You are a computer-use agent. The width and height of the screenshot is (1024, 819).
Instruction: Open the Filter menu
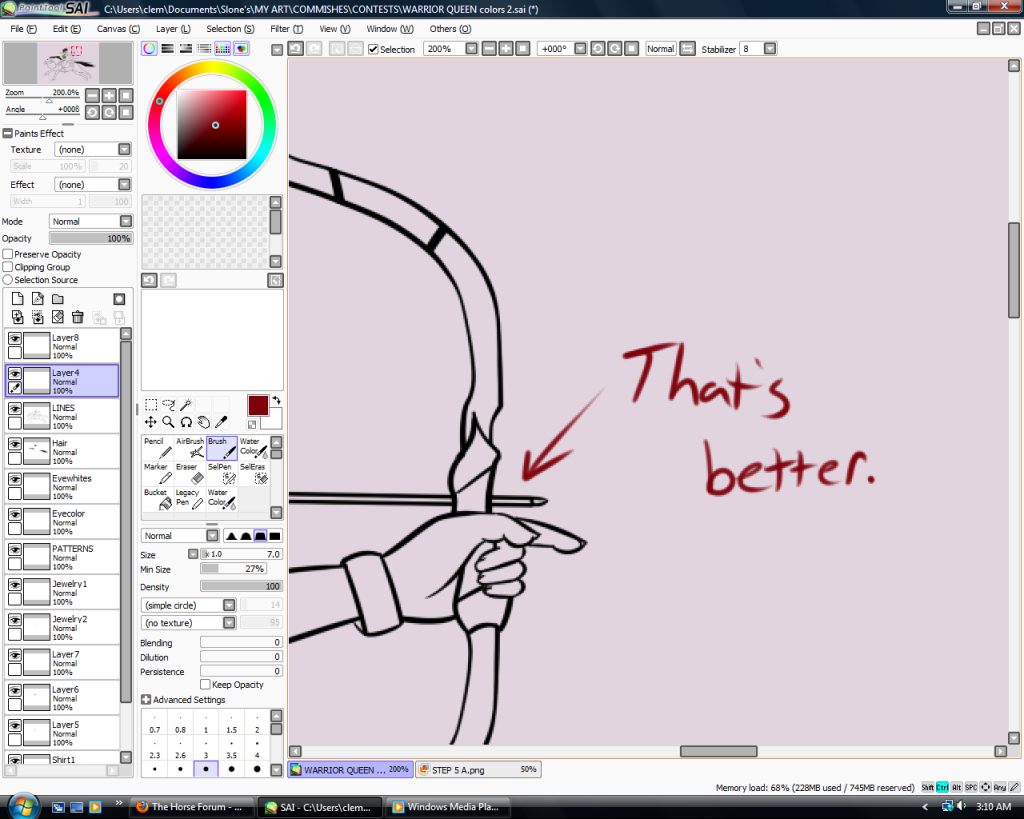click(287, 29)
